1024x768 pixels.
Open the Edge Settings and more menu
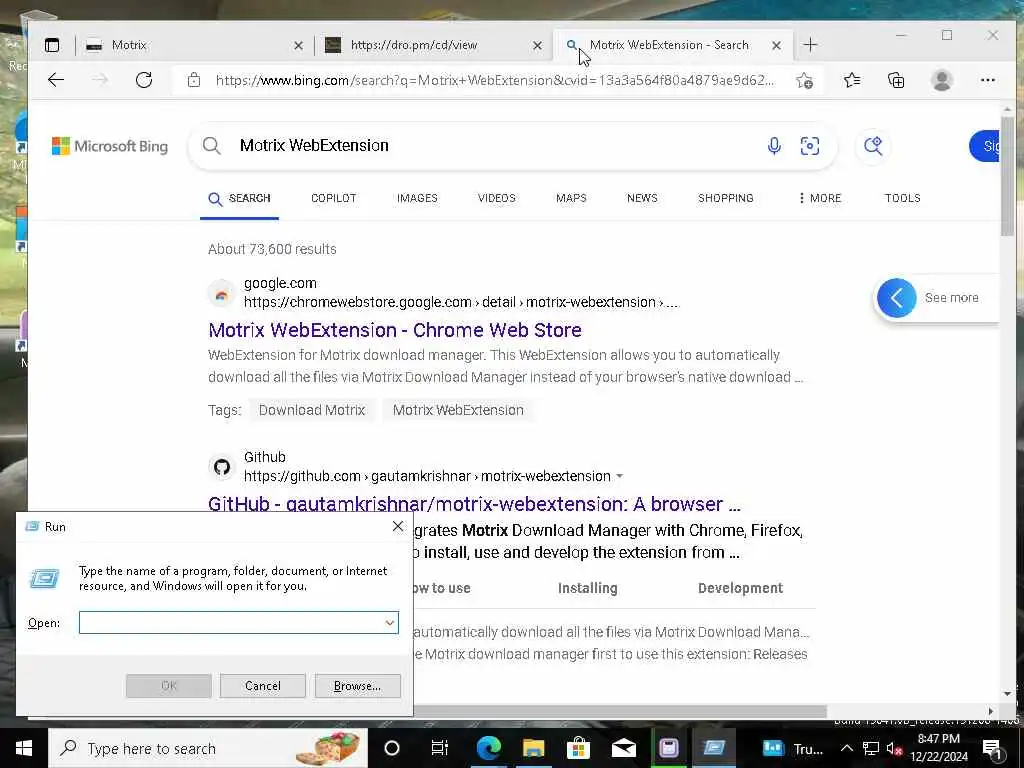[987, 80]
